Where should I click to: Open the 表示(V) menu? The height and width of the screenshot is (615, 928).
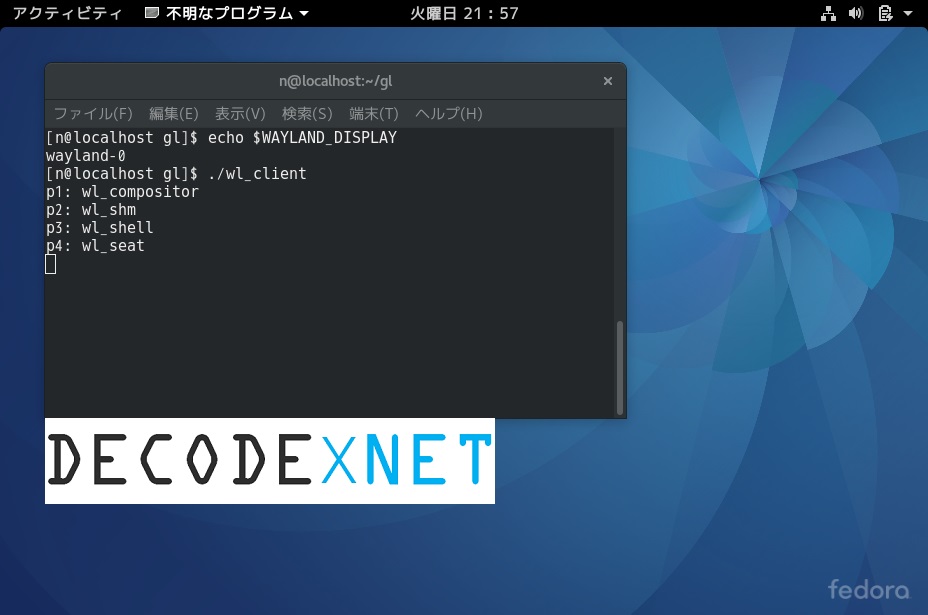240,114
